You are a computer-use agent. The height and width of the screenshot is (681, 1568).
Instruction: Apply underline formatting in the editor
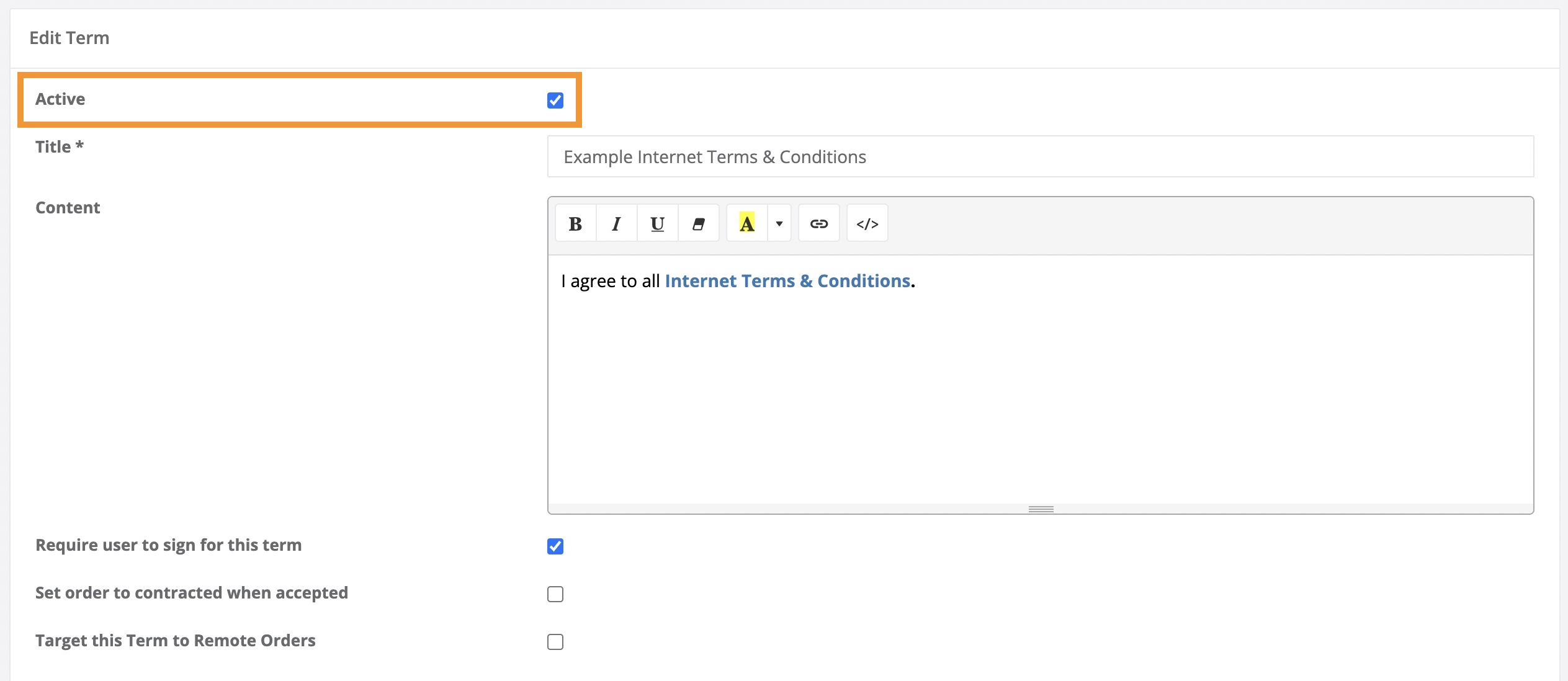pos(657,223)
